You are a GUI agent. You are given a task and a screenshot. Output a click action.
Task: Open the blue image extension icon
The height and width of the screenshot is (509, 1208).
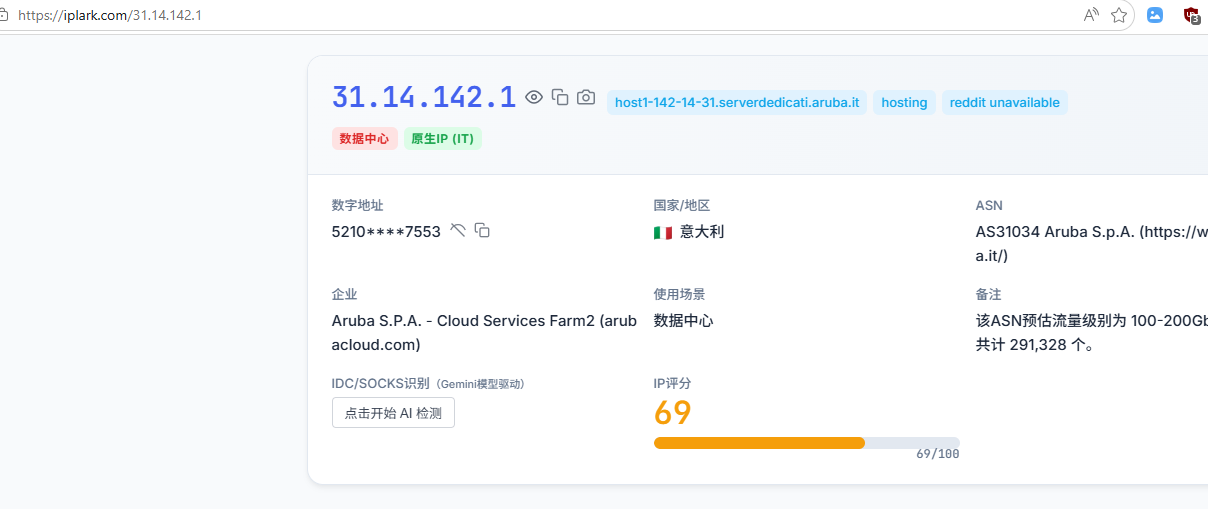pos(1155,15)
